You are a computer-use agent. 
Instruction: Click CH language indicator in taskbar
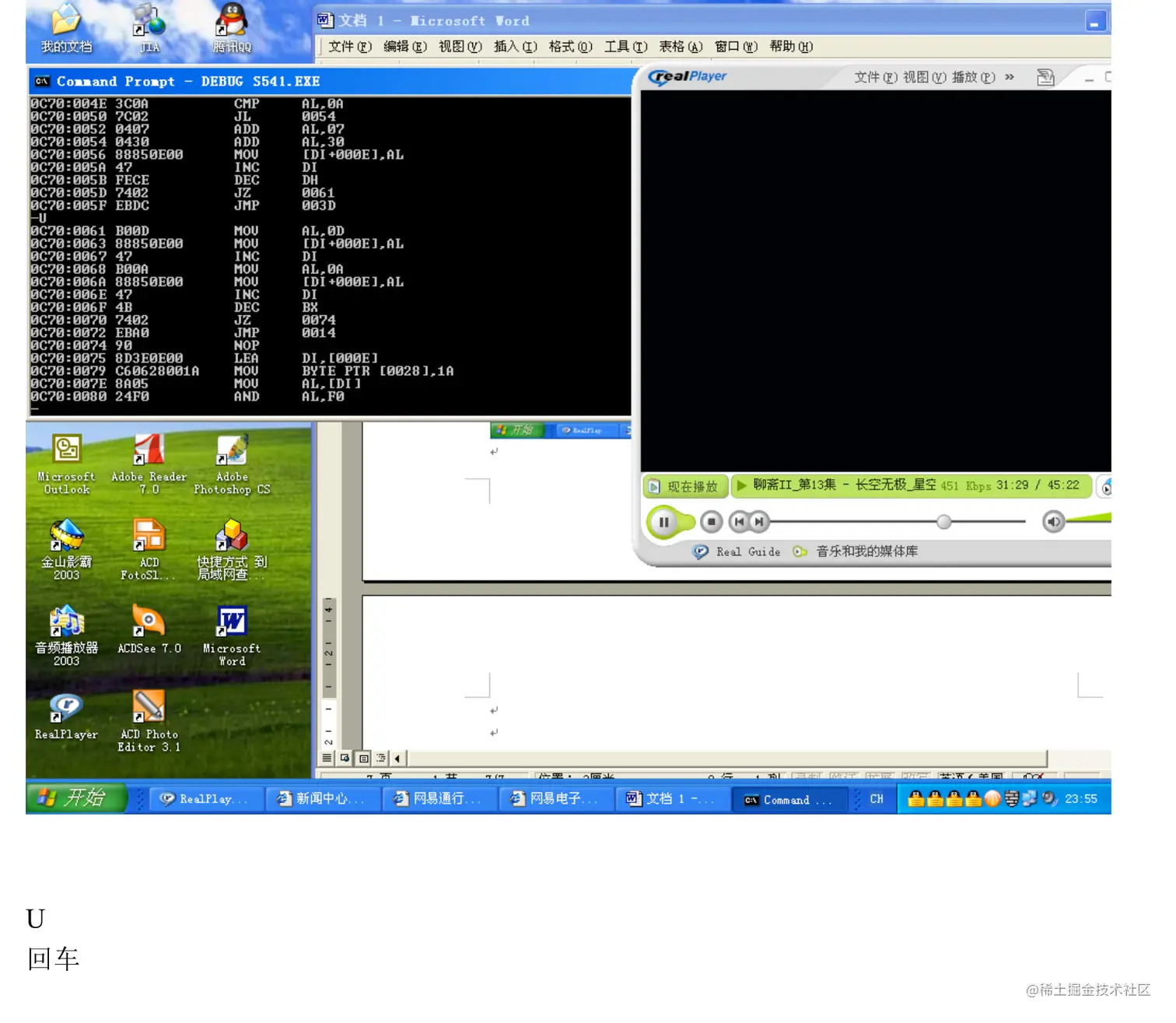(877, 799)
